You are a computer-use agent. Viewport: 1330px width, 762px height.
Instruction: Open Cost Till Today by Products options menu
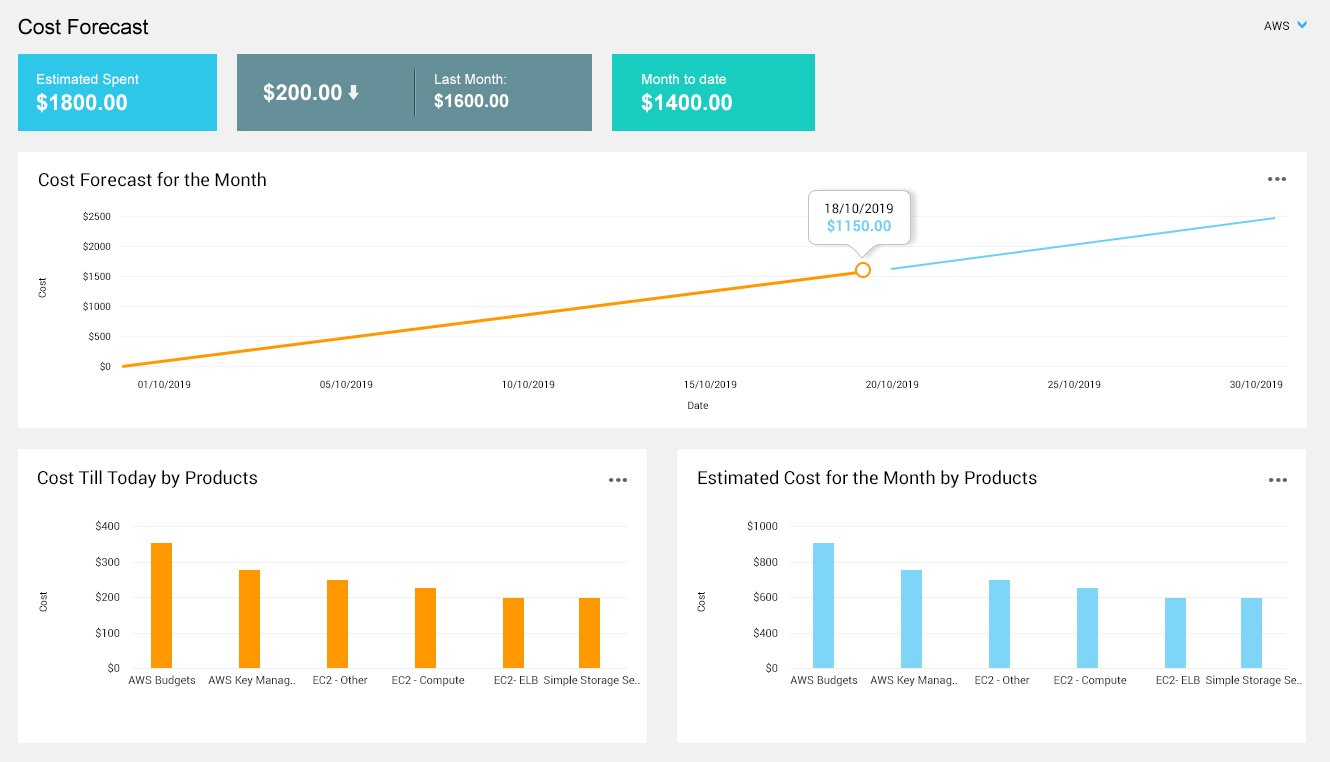click(618, 480)
